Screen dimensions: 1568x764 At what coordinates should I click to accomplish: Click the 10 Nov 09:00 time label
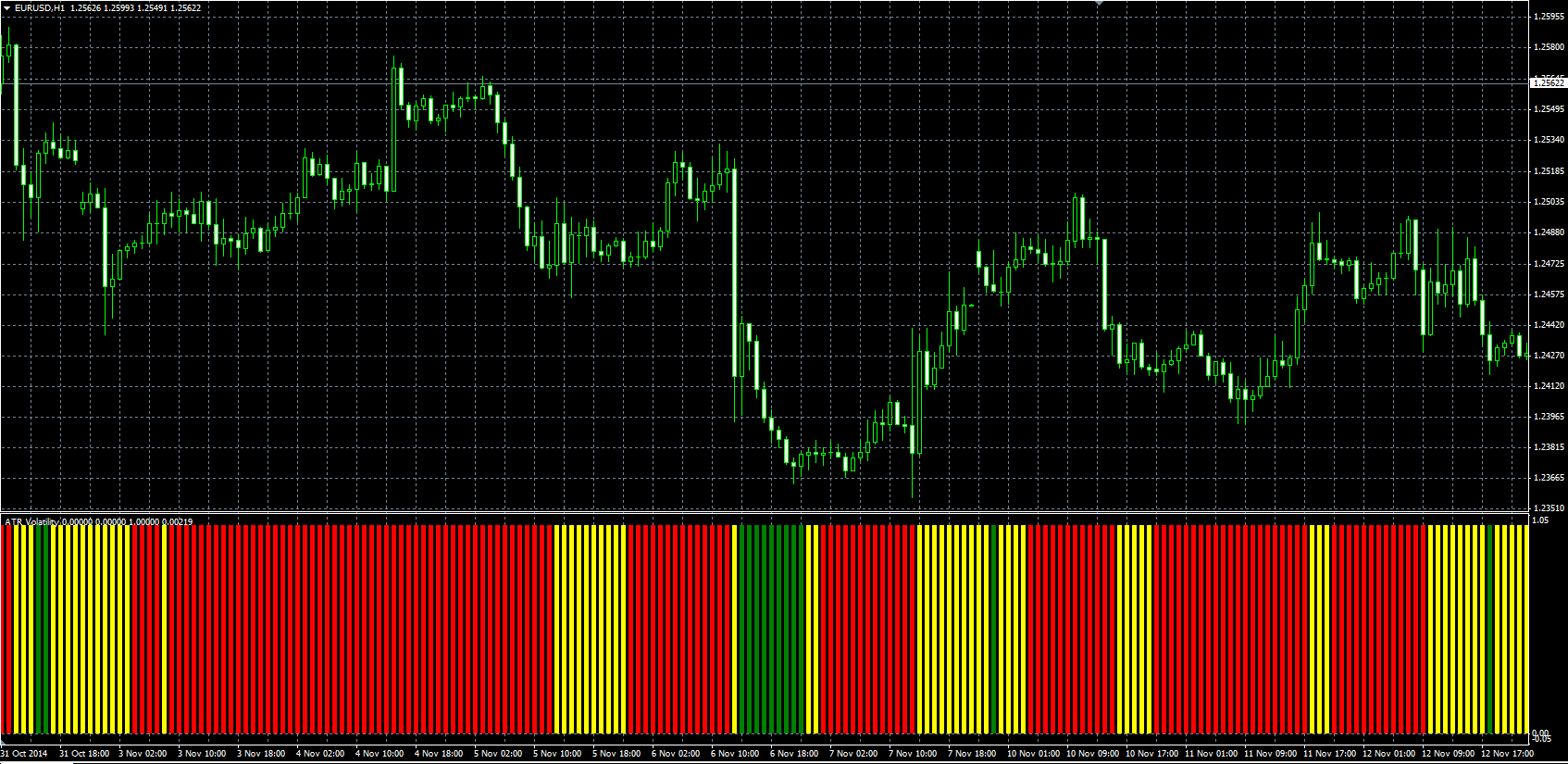tap(1093, 754)
